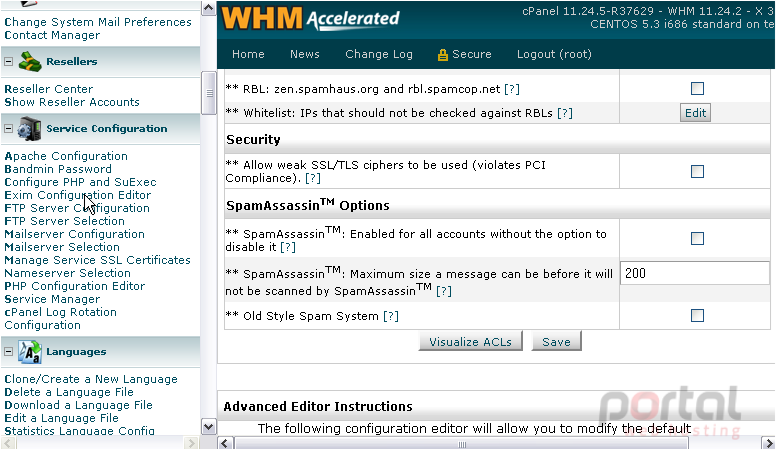
Task: Open Edit a Language File
Action: (x=61, y=418)
